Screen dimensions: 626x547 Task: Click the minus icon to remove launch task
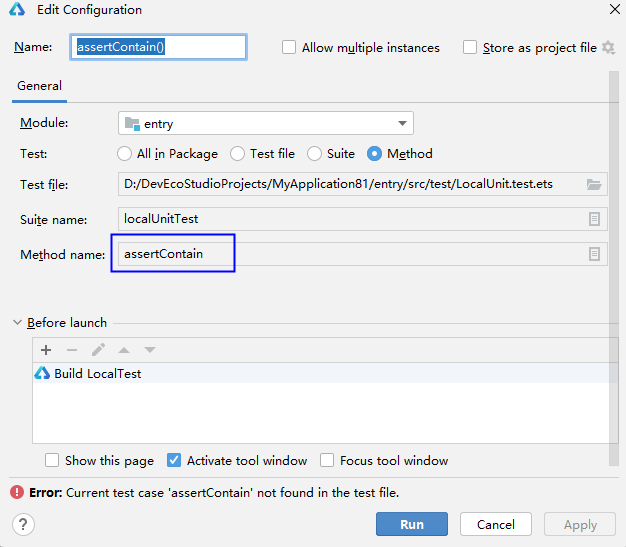pyautogui.click(x=72, y=350)
